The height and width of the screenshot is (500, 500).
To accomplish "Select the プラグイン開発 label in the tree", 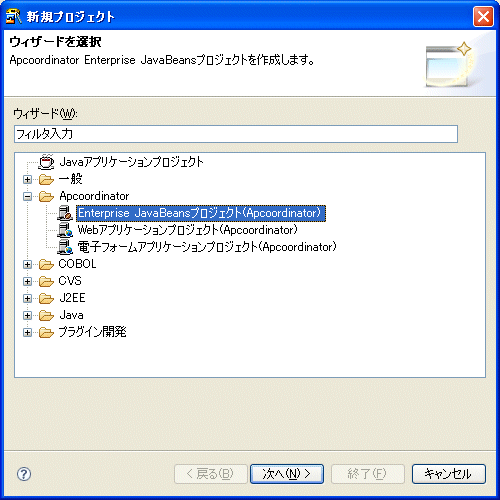I will pos(92,332).
